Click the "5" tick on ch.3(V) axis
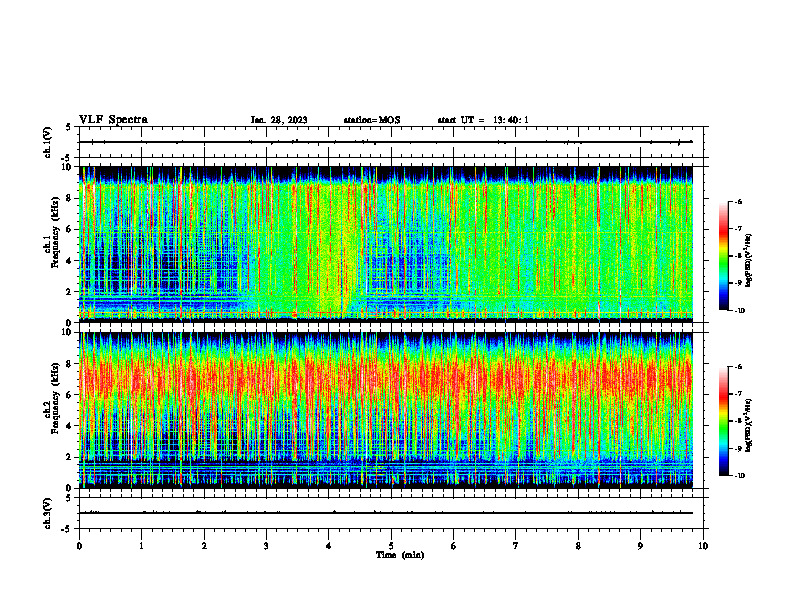 [x=68, y=498]
